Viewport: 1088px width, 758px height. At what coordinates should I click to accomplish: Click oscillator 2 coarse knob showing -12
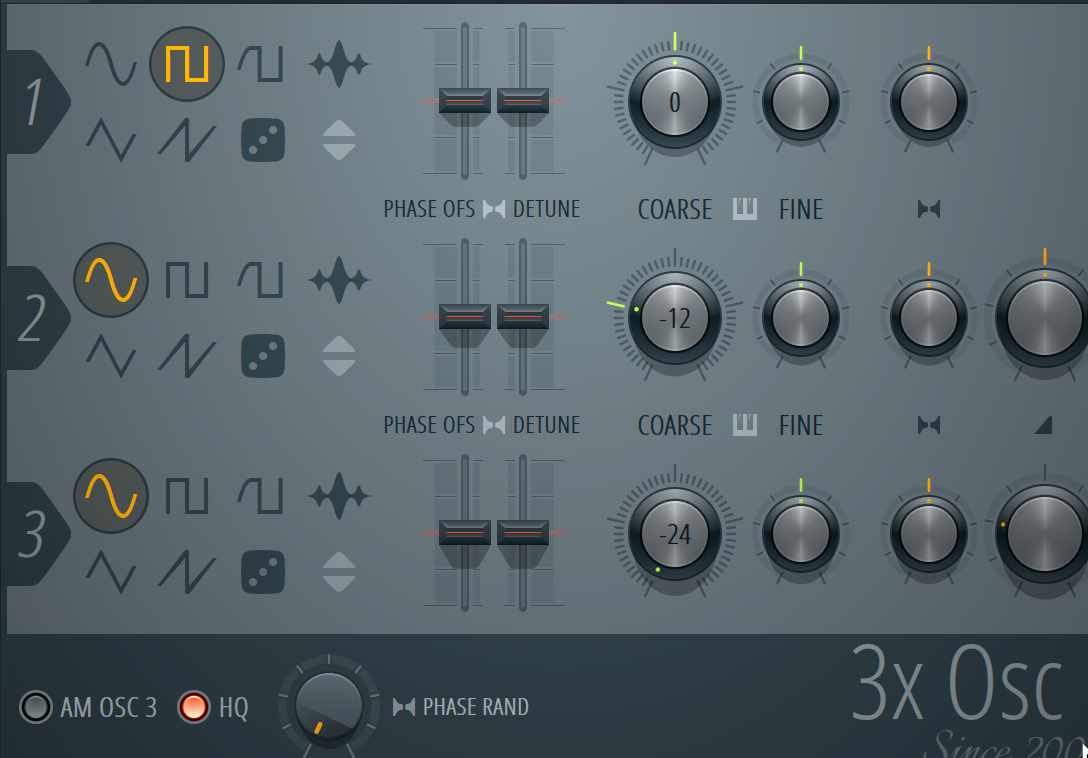click(x=675, y=318)
